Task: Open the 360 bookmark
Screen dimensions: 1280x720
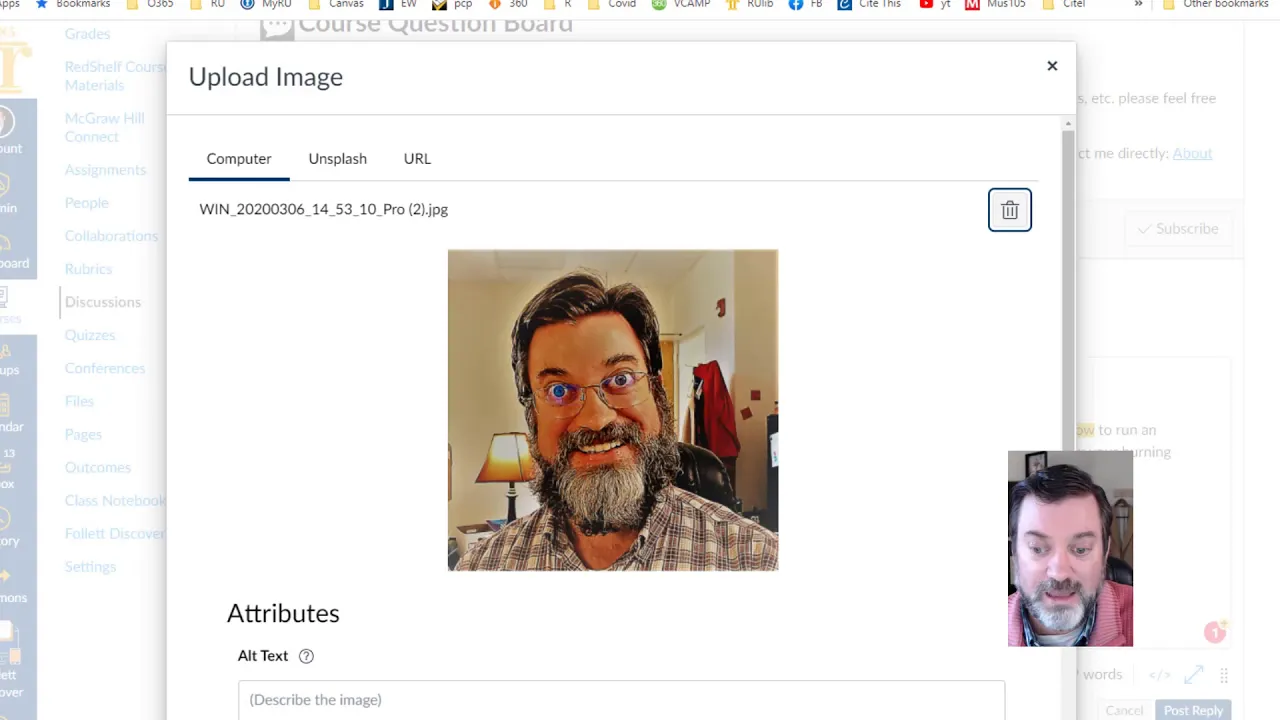Action: [x=508, y=4]
